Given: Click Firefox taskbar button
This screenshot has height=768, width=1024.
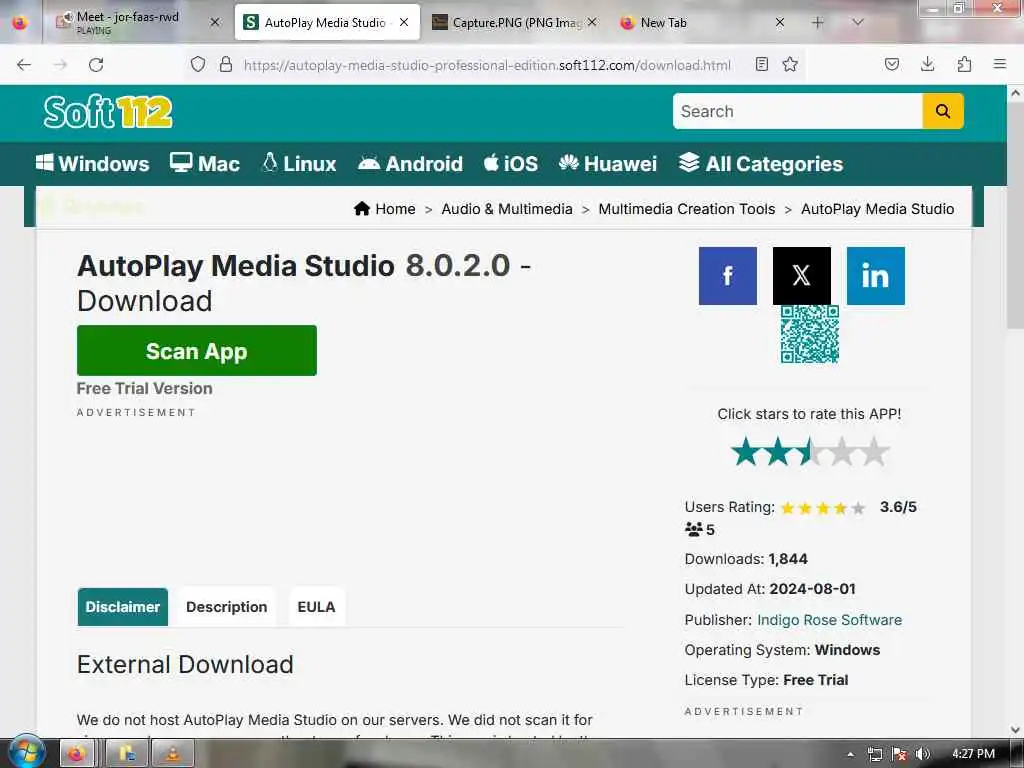Looking at the screenshot, I should pos(77,754).
